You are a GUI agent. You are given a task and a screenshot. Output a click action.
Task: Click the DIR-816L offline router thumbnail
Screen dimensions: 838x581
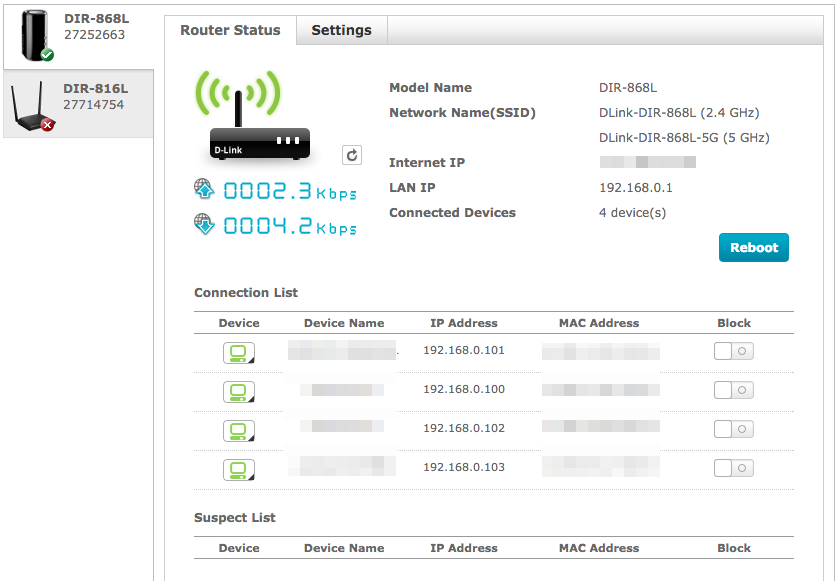(32, 108)
